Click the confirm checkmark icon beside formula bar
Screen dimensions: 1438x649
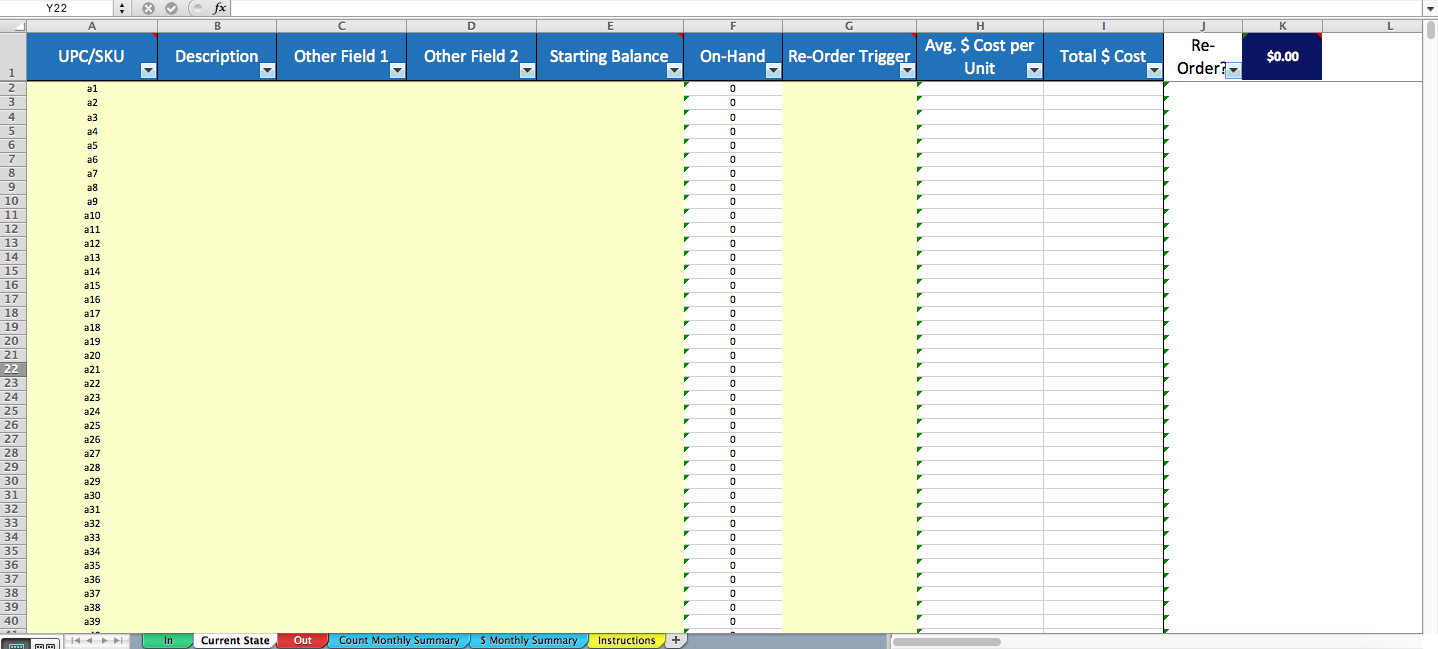click(x=171, y=8)
